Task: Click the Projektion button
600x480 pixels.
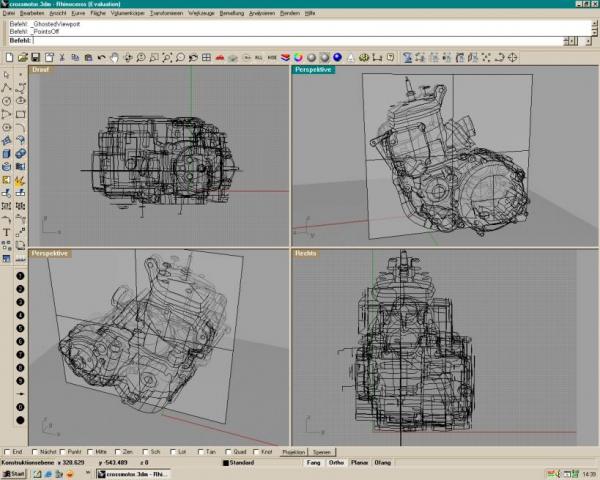Action: point(293,452)
